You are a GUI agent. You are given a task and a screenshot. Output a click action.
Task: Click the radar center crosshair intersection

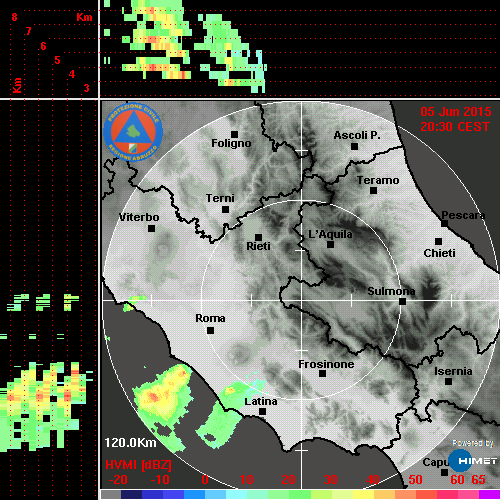(302, 300)
